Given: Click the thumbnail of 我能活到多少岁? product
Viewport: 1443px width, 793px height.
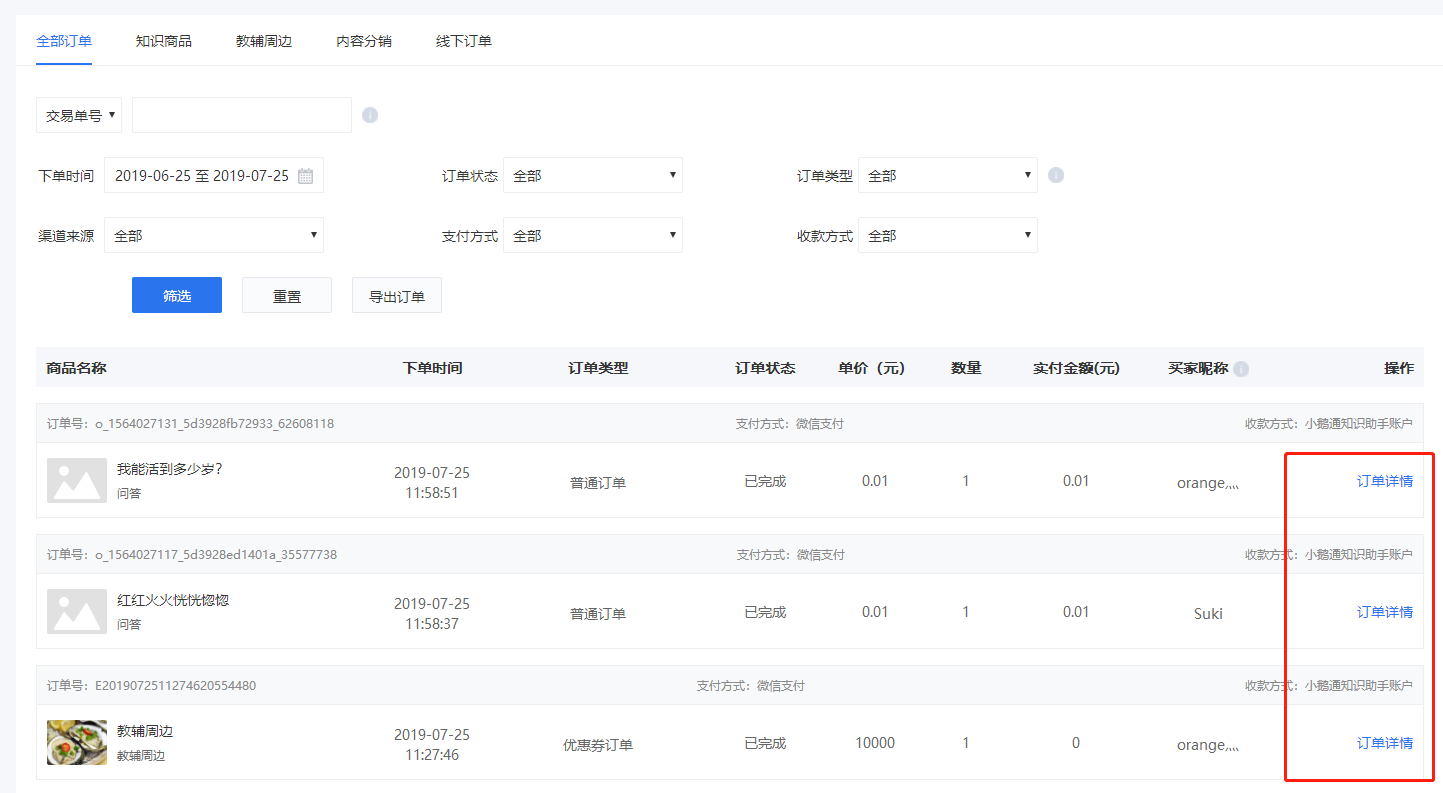Looking at the screenshot, I should 77,480.
